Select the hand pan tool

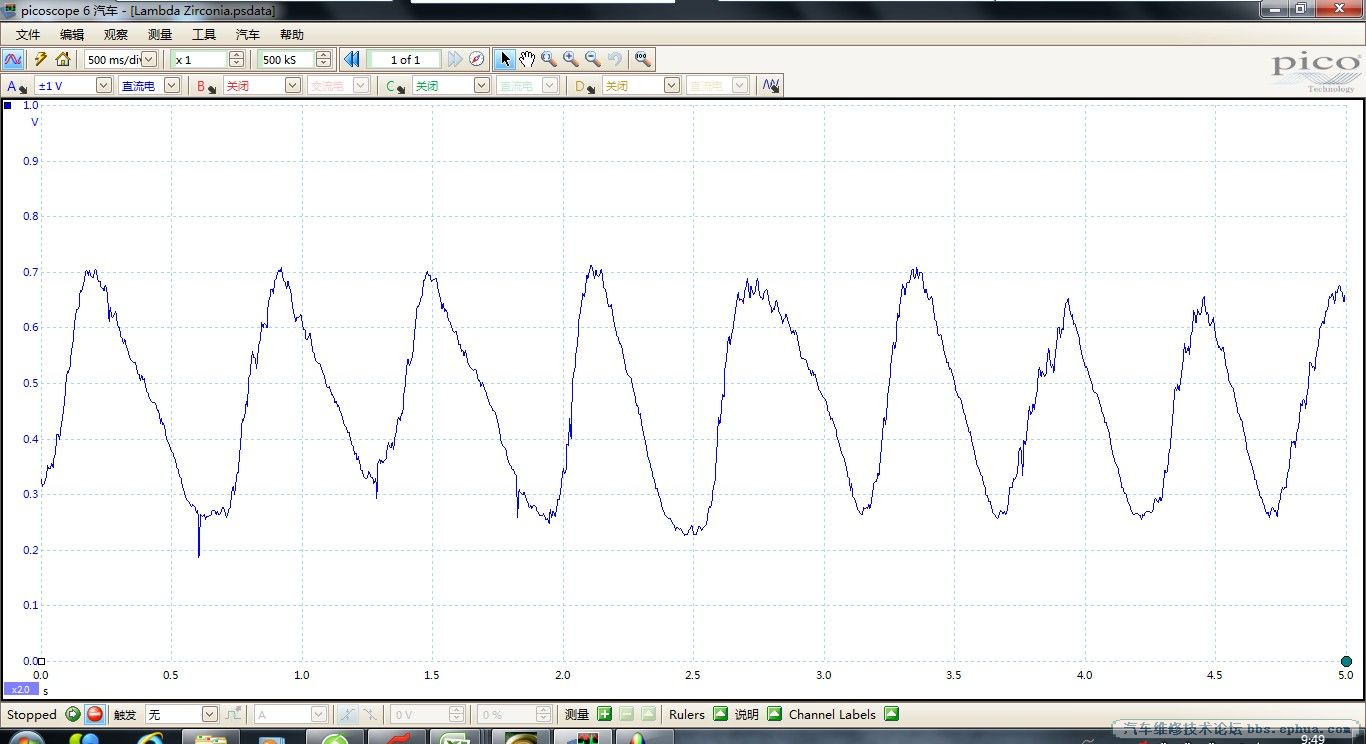tap(527, 59)
